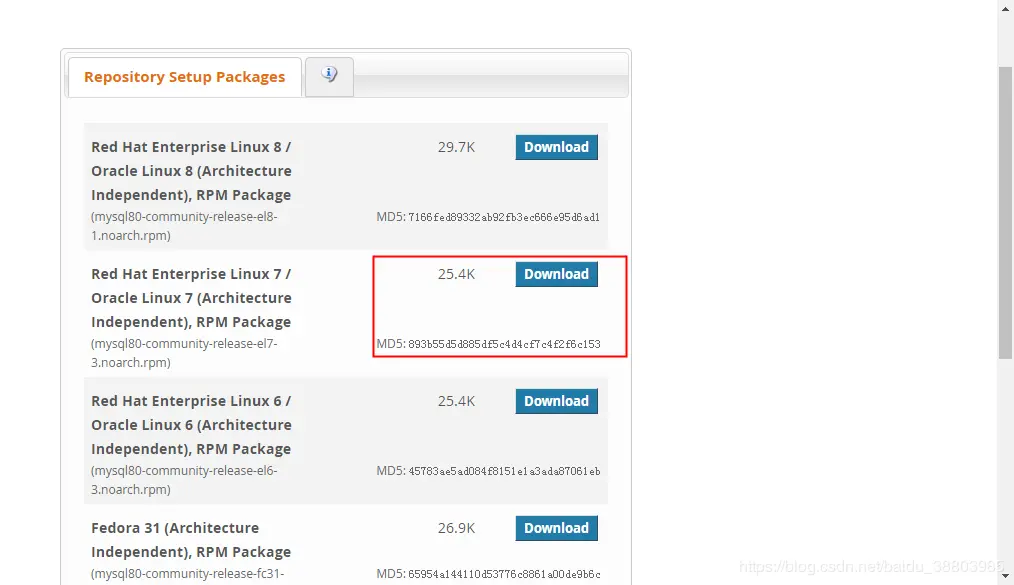Open the Repository Setup Packages tab
1014x585 pixels.
[x=184, y=77]
